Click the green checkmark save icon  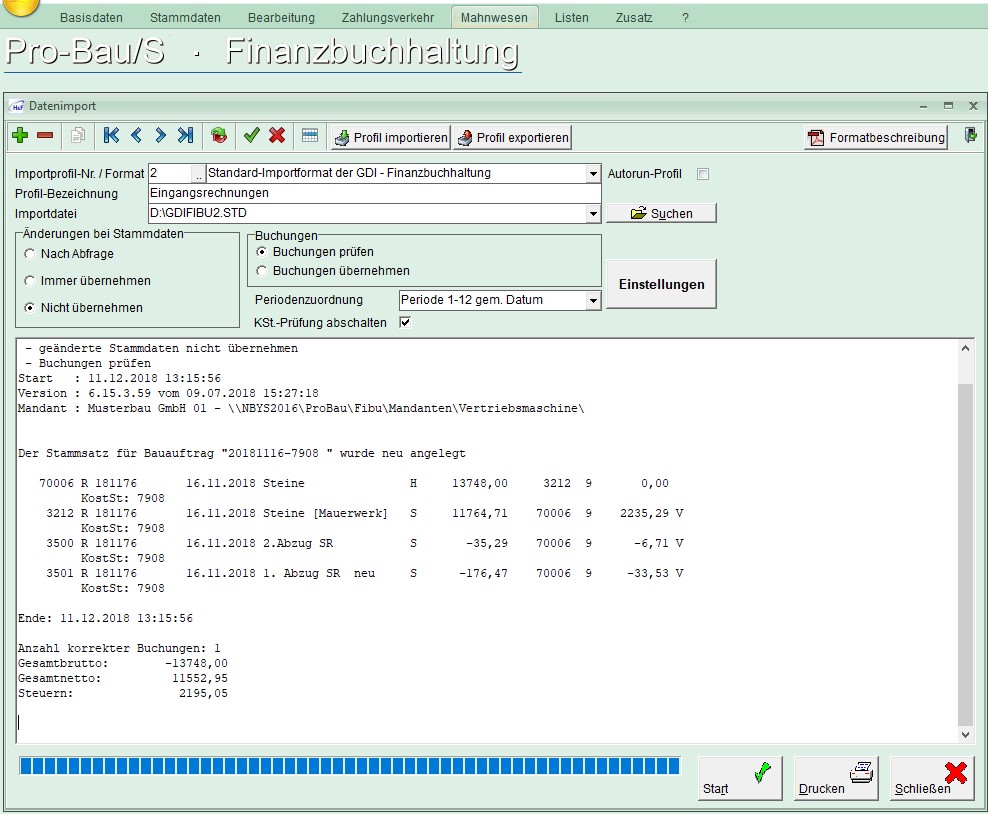(x=251, y=136)
